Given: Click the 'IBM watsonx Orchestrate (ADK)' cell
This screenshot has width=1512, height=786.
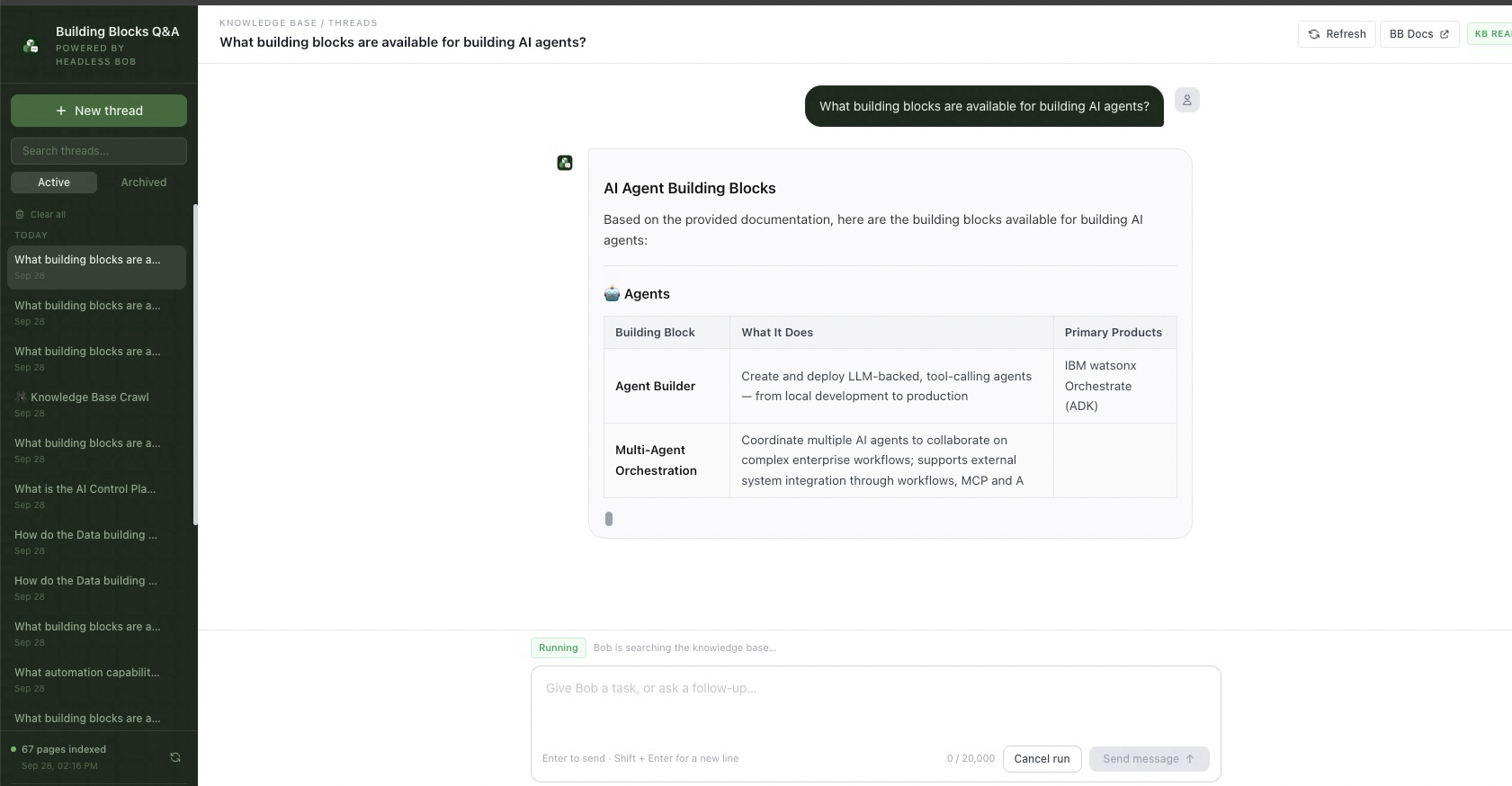Looking at the screenshot, I should pos(1115,386).
